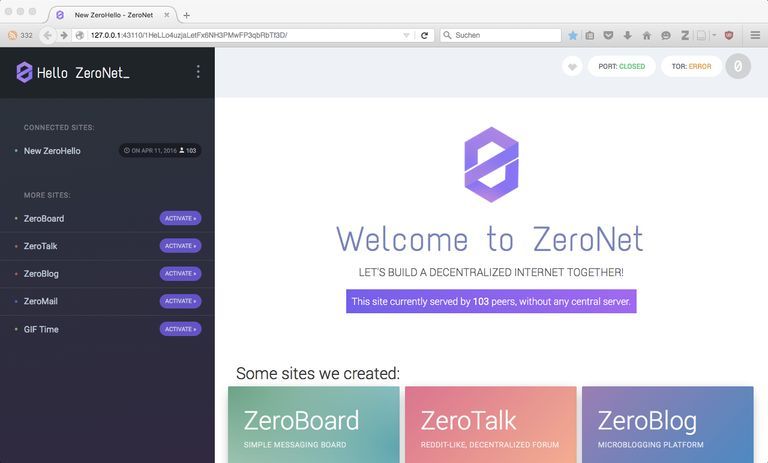Open ZeroBlog in the sidebar list
Image resolution: width=768 pixels, height=463 pixels.
41,273
